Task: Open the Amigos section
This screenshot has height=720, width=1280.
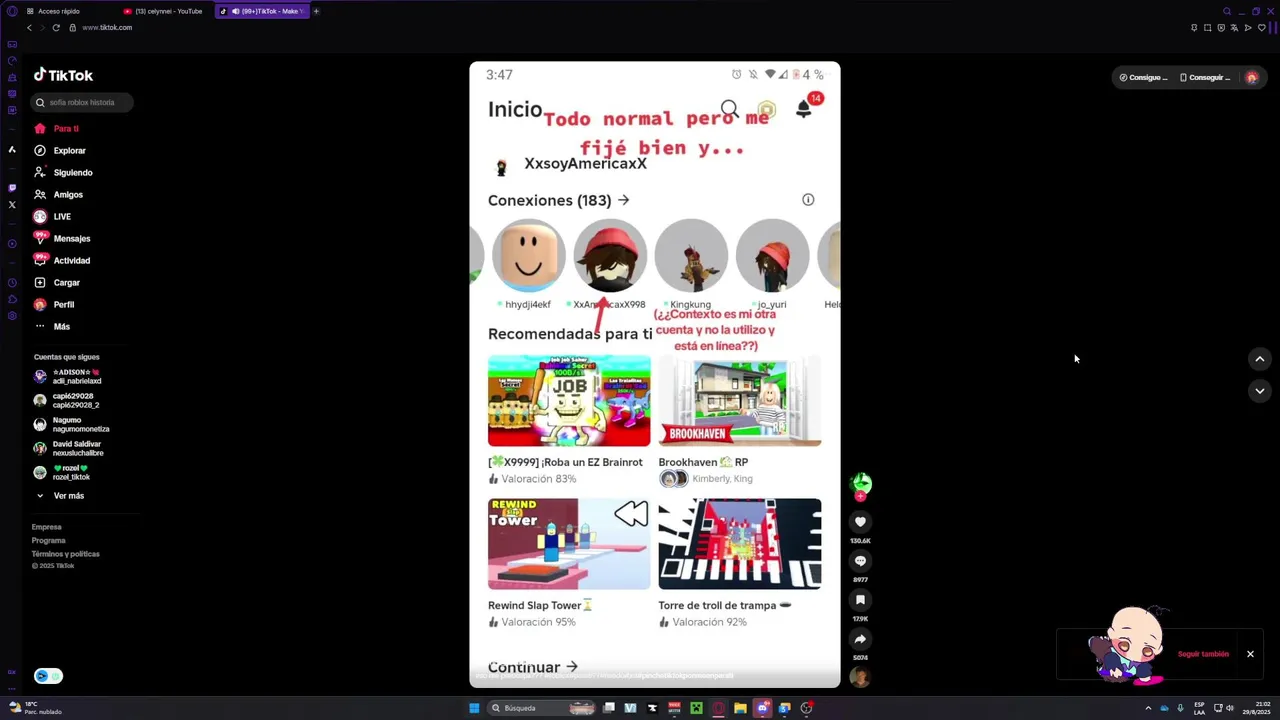Action: (58, 194)
